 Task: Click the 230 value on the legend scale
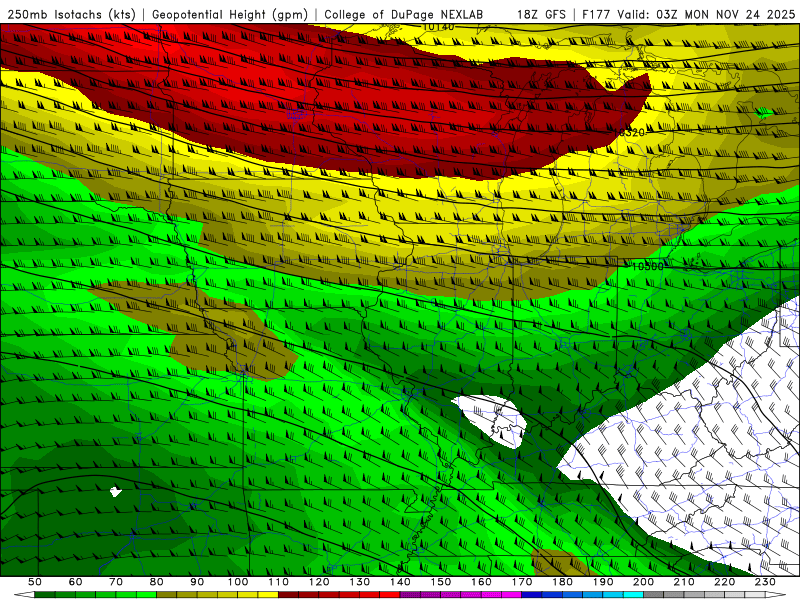pyautogui.click(x=765, y=582)
